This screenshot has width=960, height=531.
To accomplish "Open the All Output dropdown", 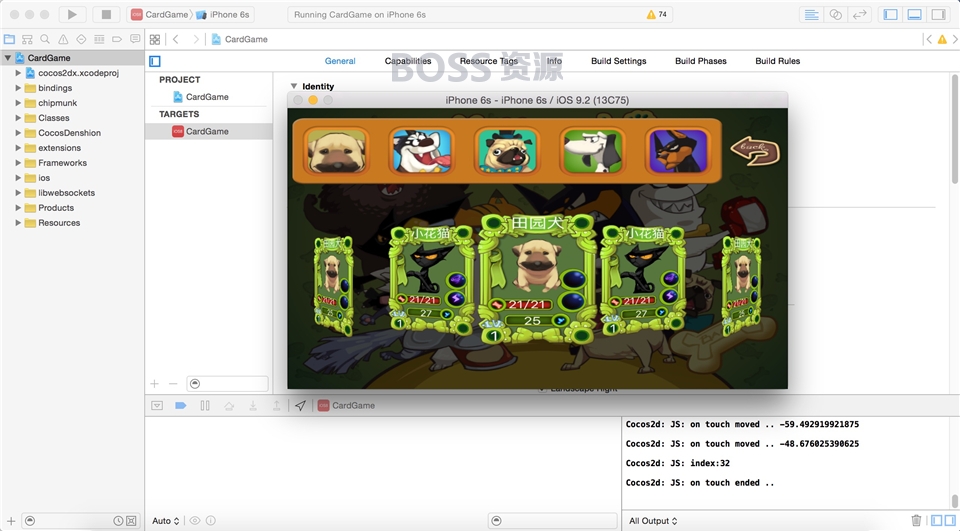I will pyautogui.click(x=653, y=521).
